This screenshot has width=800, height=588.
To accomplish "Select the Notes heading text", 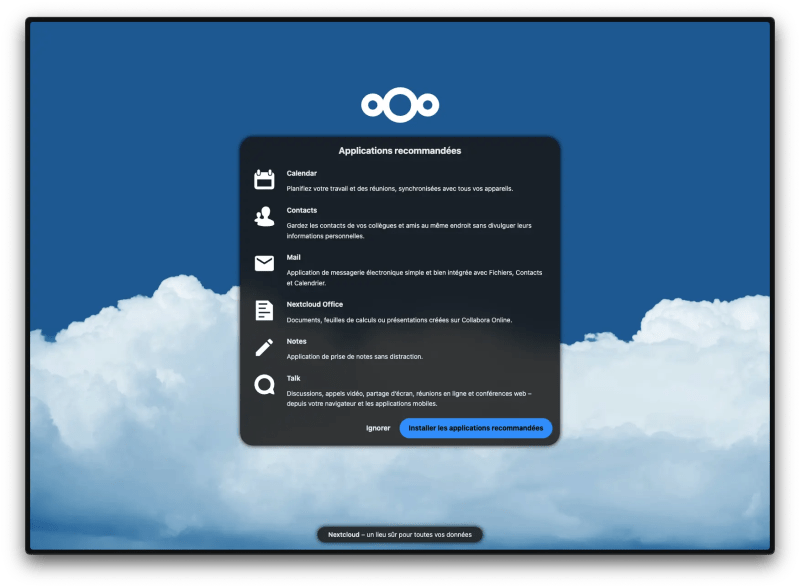I will click(x=297, y=340).
